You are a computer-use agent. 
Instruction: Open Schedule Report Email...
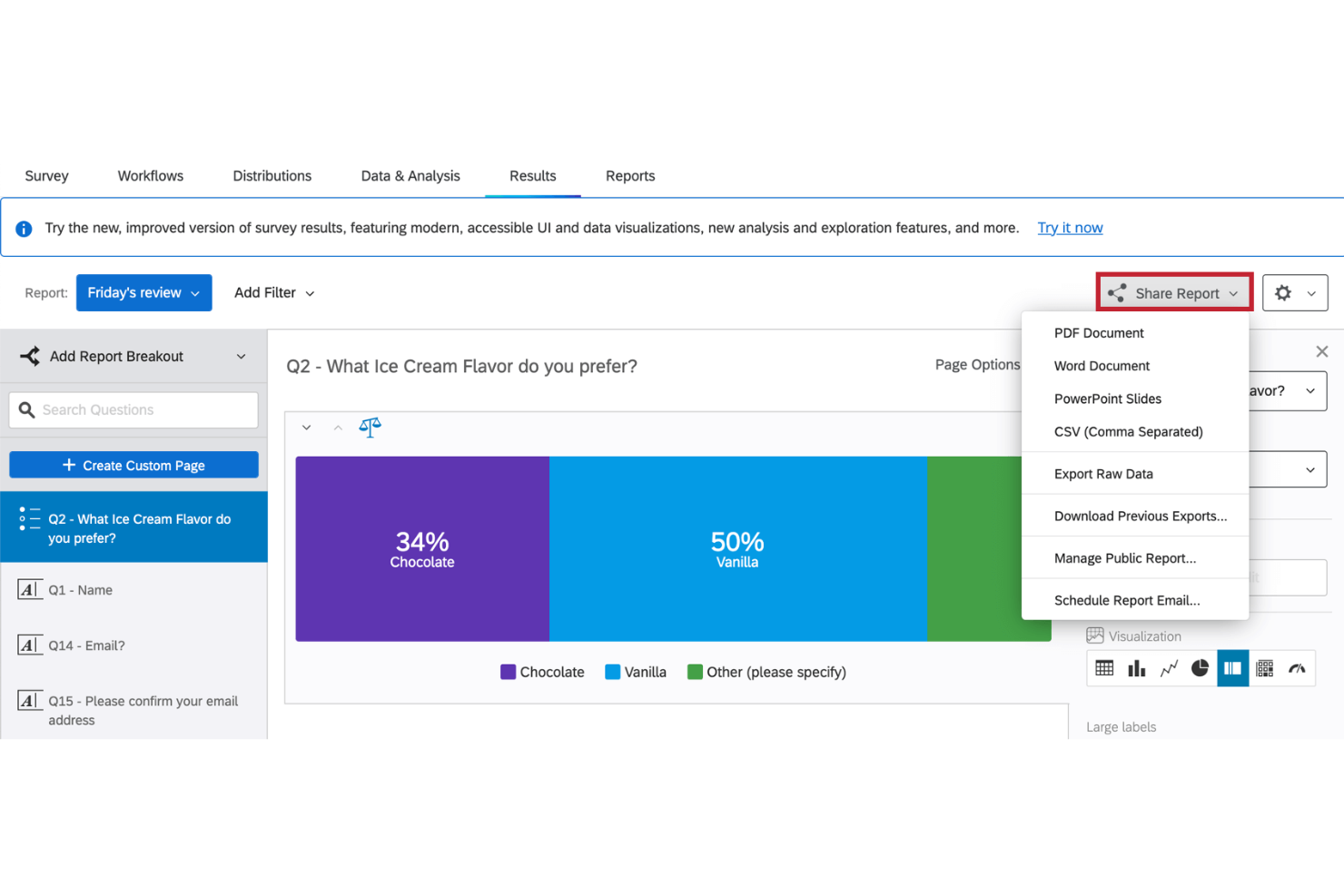click(1135, 600)
